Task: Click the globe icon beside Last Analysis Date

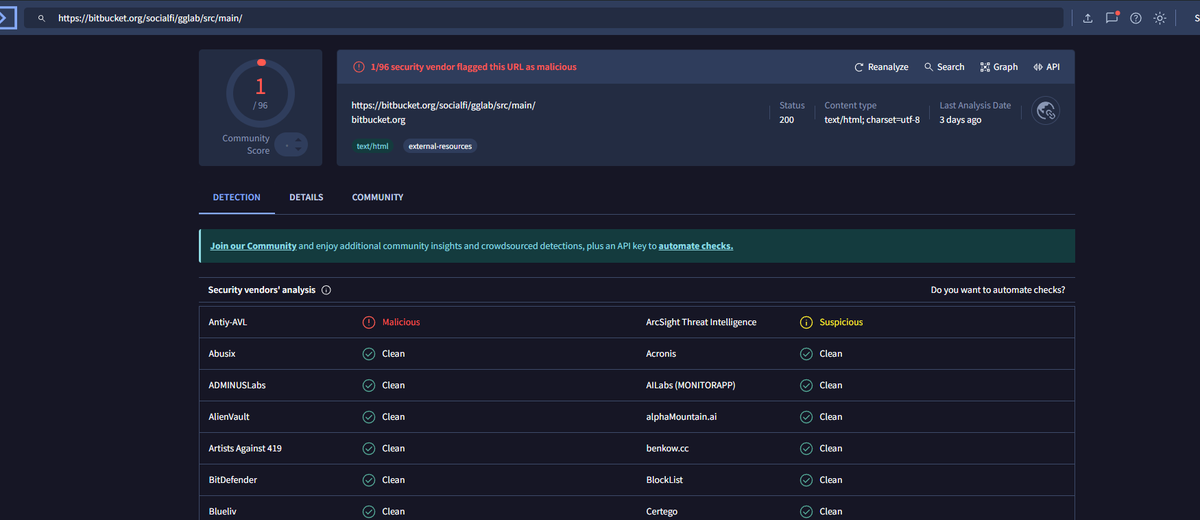Action: click(1047, 111)
